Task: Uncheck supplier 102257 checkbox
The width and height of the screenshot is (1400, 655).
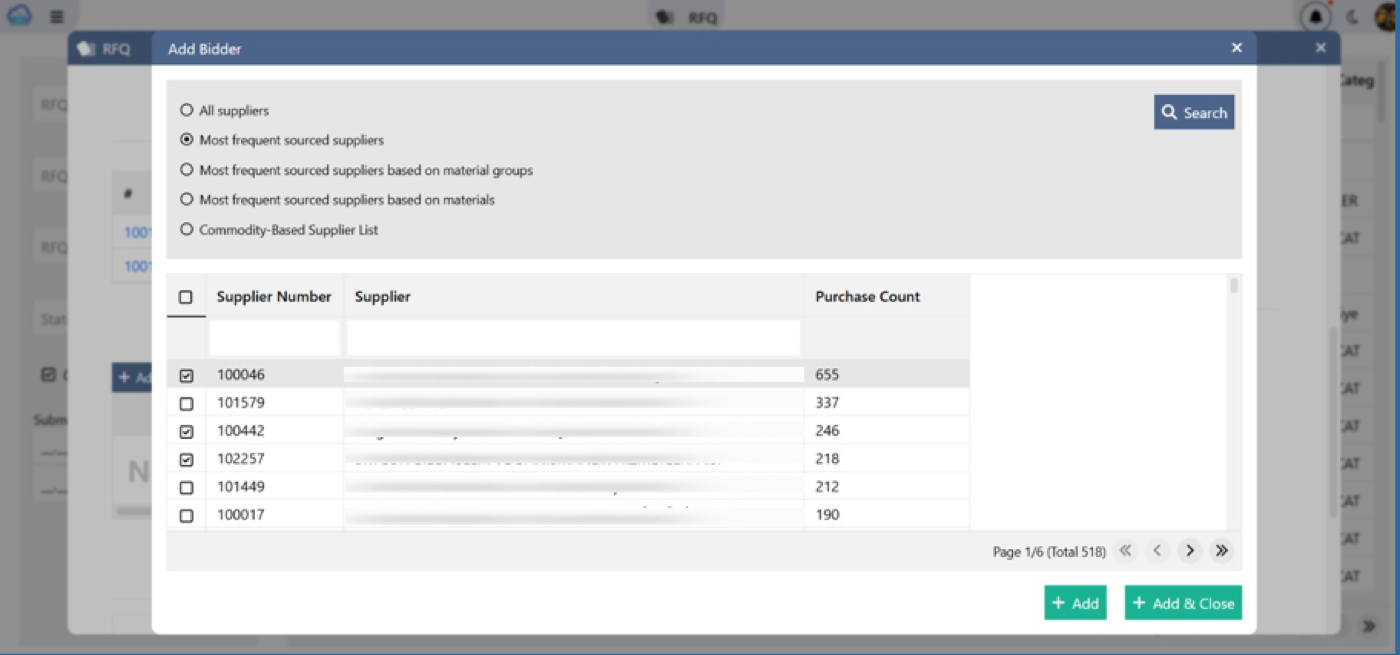Action: 186,460
